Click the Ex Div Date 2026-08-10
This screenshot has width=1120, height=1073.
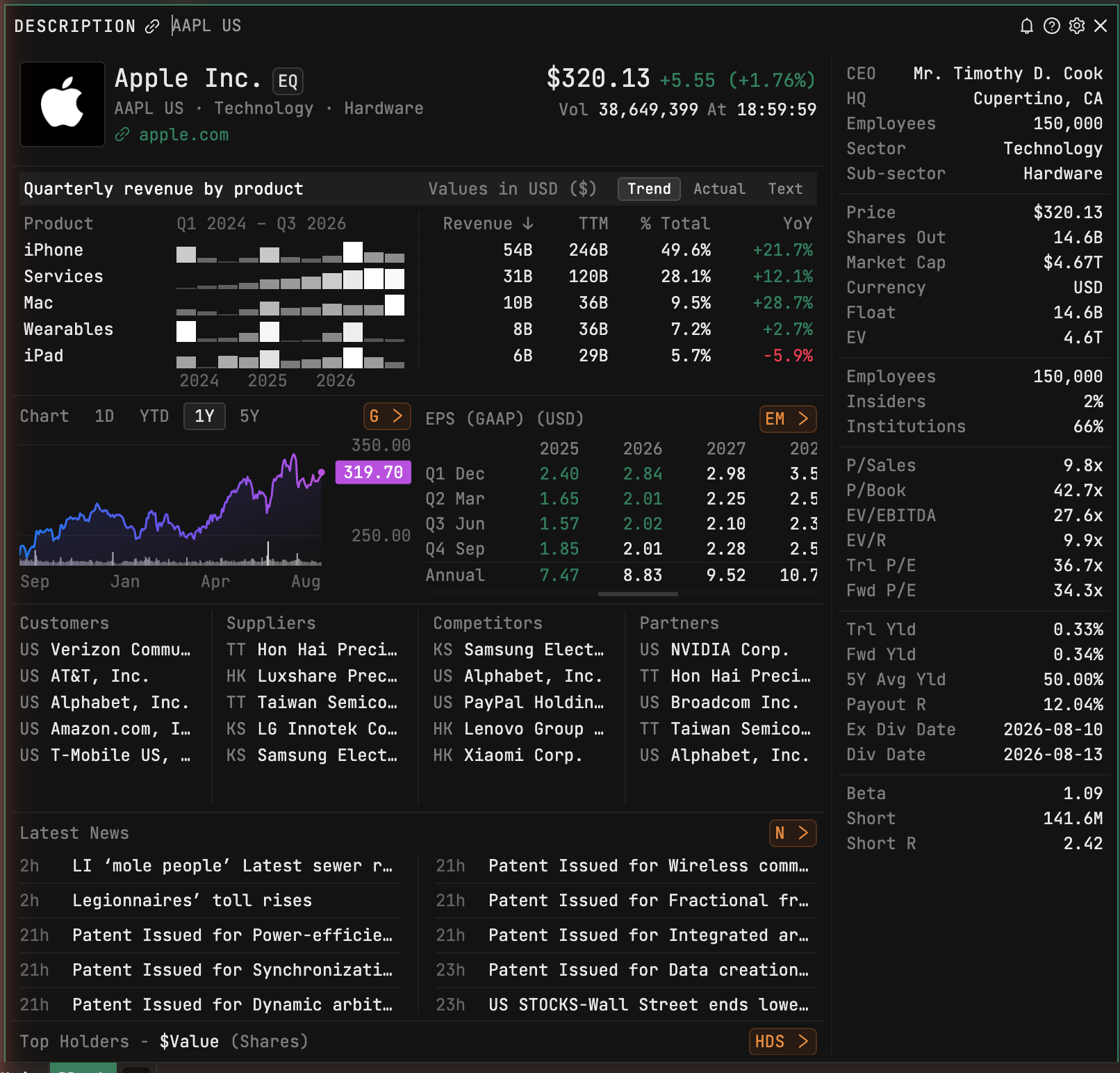click(1053, 730)
